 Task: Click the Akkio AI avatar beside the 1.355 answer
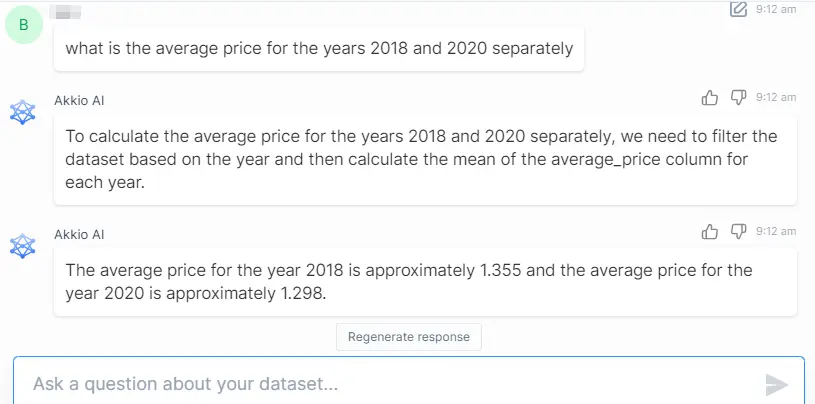[x=23, y=246]
